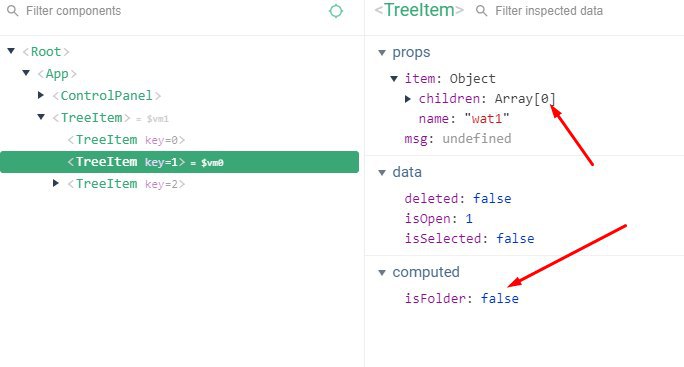
Task: Select the TreeItem key=0 component
Action: click(126, 140)
